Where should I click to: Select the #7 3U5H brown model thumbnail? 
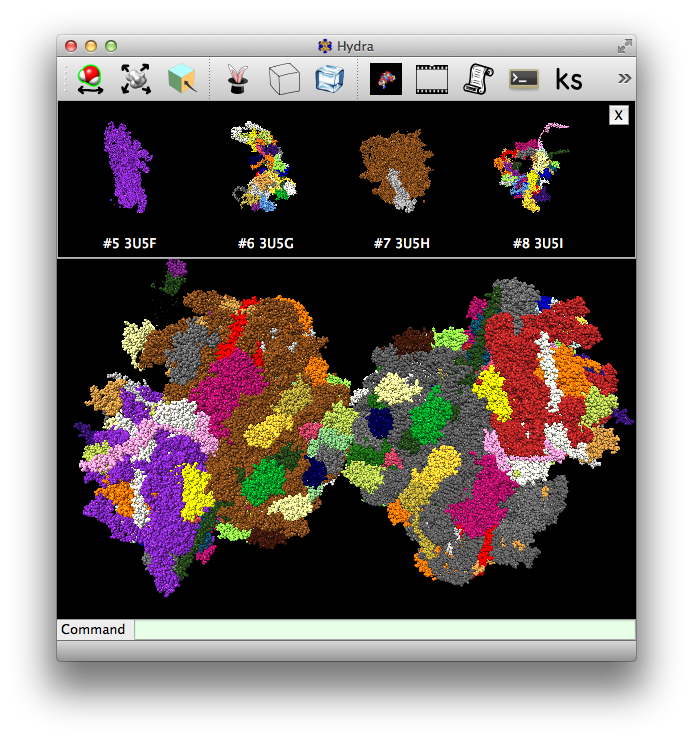coord(395,168)
